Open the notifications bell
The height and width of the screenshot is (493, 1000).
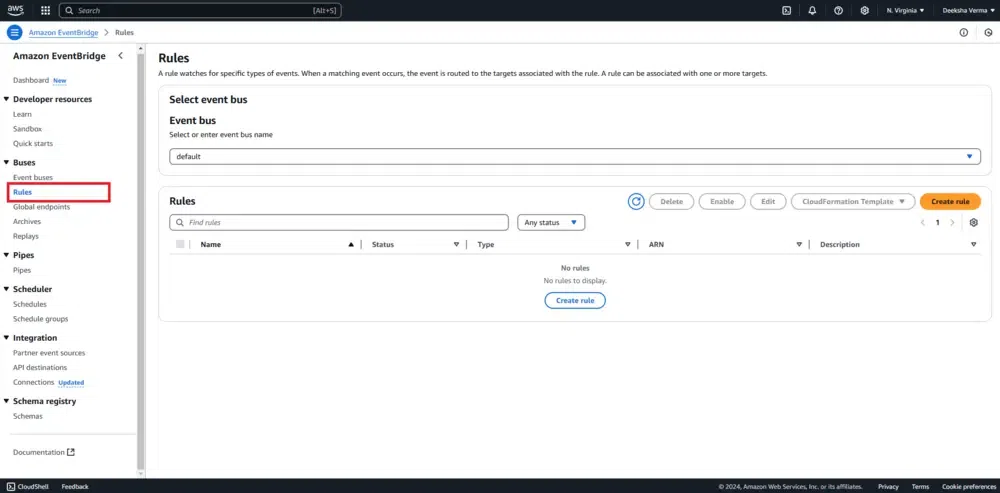pyautogui.click(x=812, y=10)
